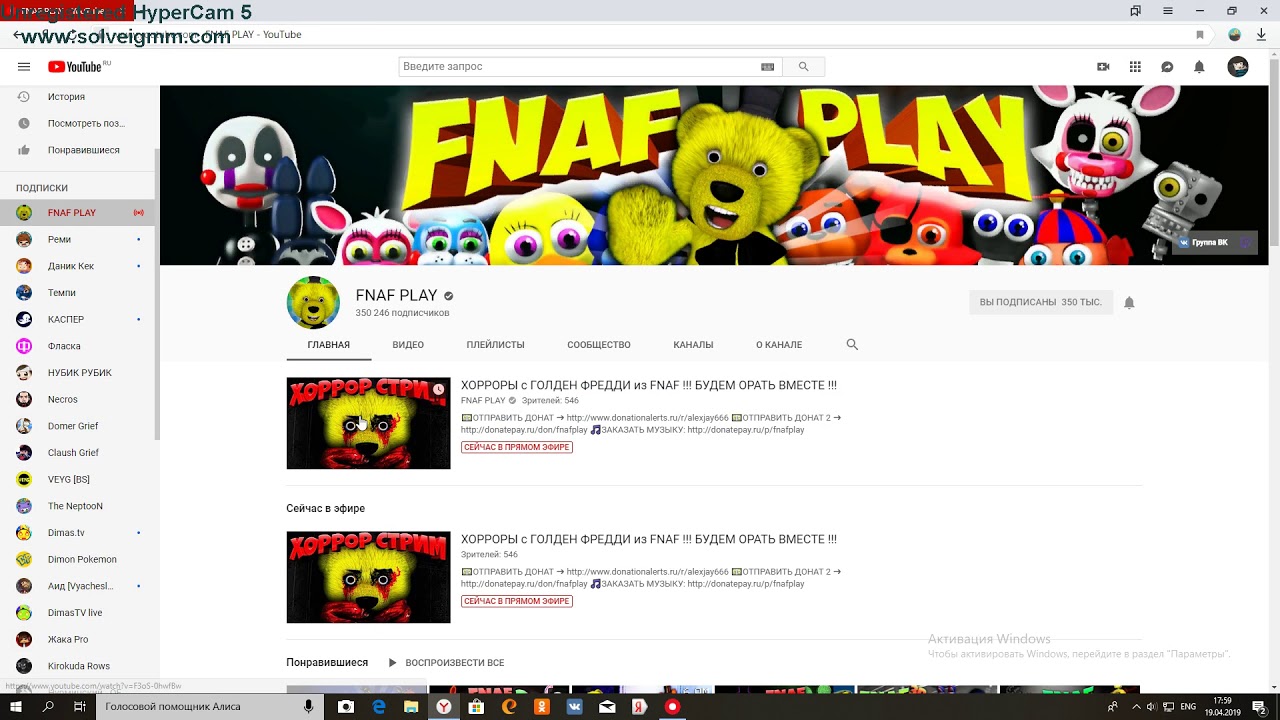Open the featured ХОРРОР СТРИМ thumbnail
1280x720 pixels.
(x=368, y=423)
